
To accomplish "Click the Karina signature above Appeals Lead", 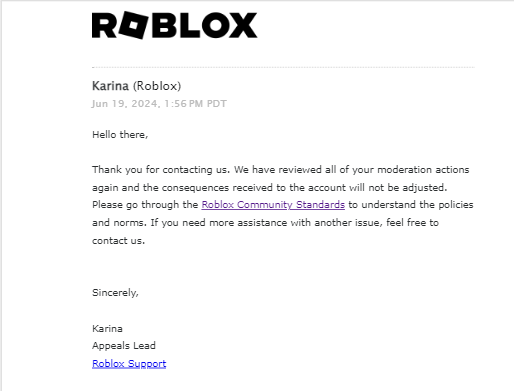I will point(107,329).
